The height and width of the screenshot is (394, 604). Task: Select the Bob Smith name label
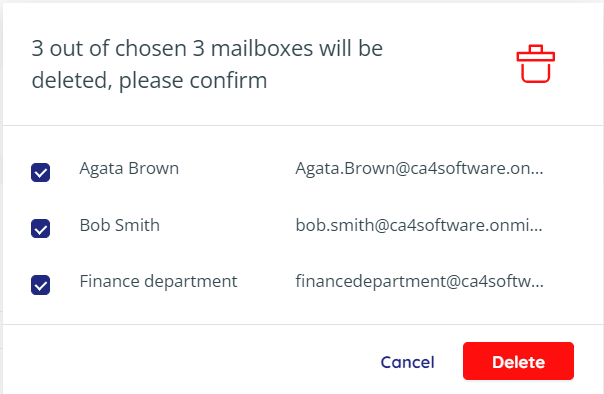click(x=119, y=225)
